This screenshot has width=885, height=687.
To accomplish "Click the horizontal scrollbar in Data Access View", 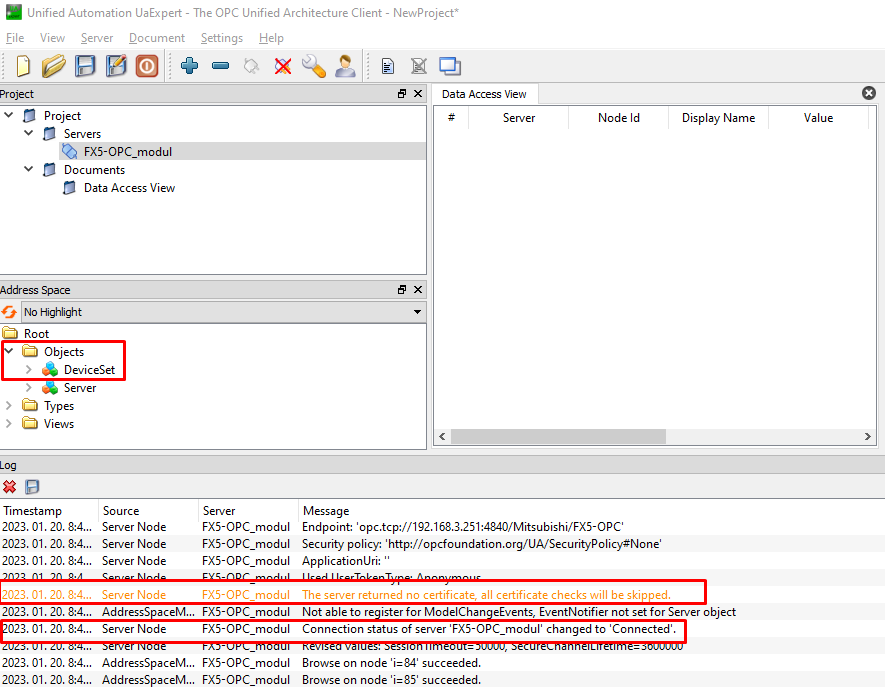I will 558,436.
